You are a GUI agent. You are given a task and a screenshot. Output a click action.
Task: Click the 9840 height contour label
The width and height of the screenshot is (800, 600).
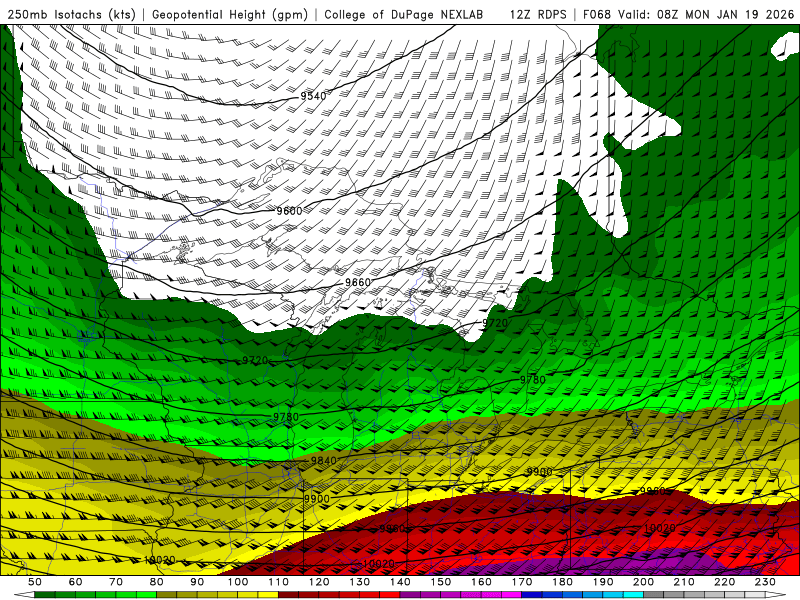click(x=323, y=461)
